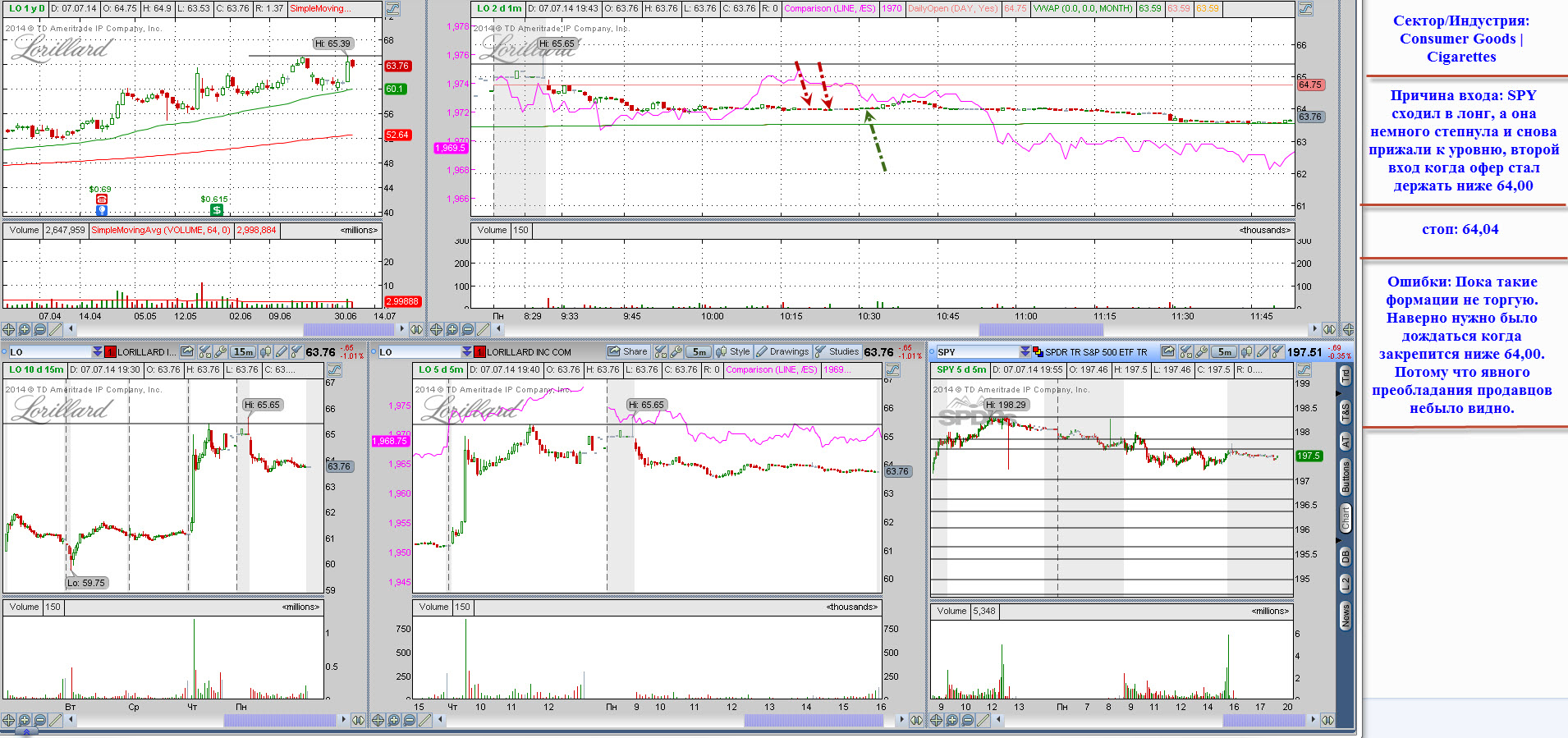Screen dimensions: 1568x738
Task: Toggle scroll-lock arrows under SPY chart
Action: pyautogui.click(x=1327, y=720)
